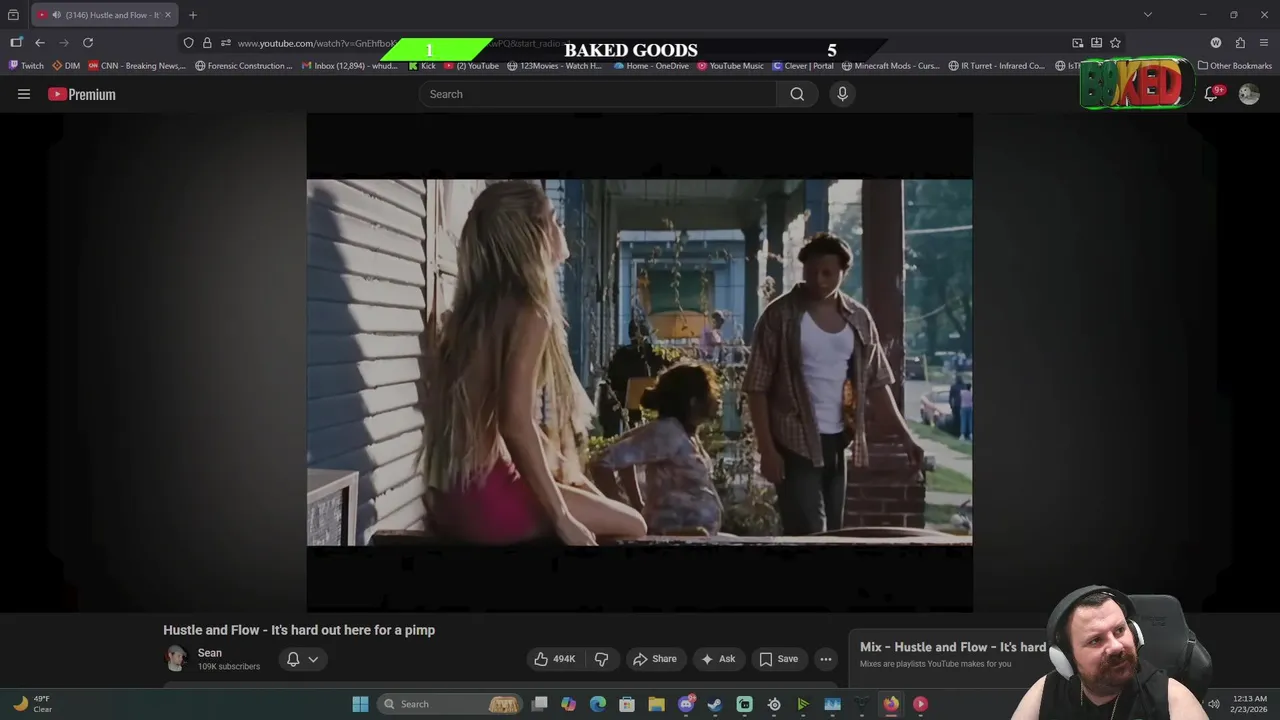Click the Share button
Viewport: 1280px width, 720px height.
[x=655, y=659]
